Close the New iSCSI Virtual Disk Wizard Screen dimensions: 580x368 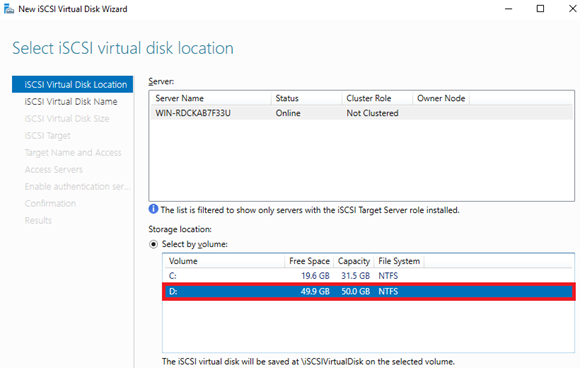pos(572,9)
